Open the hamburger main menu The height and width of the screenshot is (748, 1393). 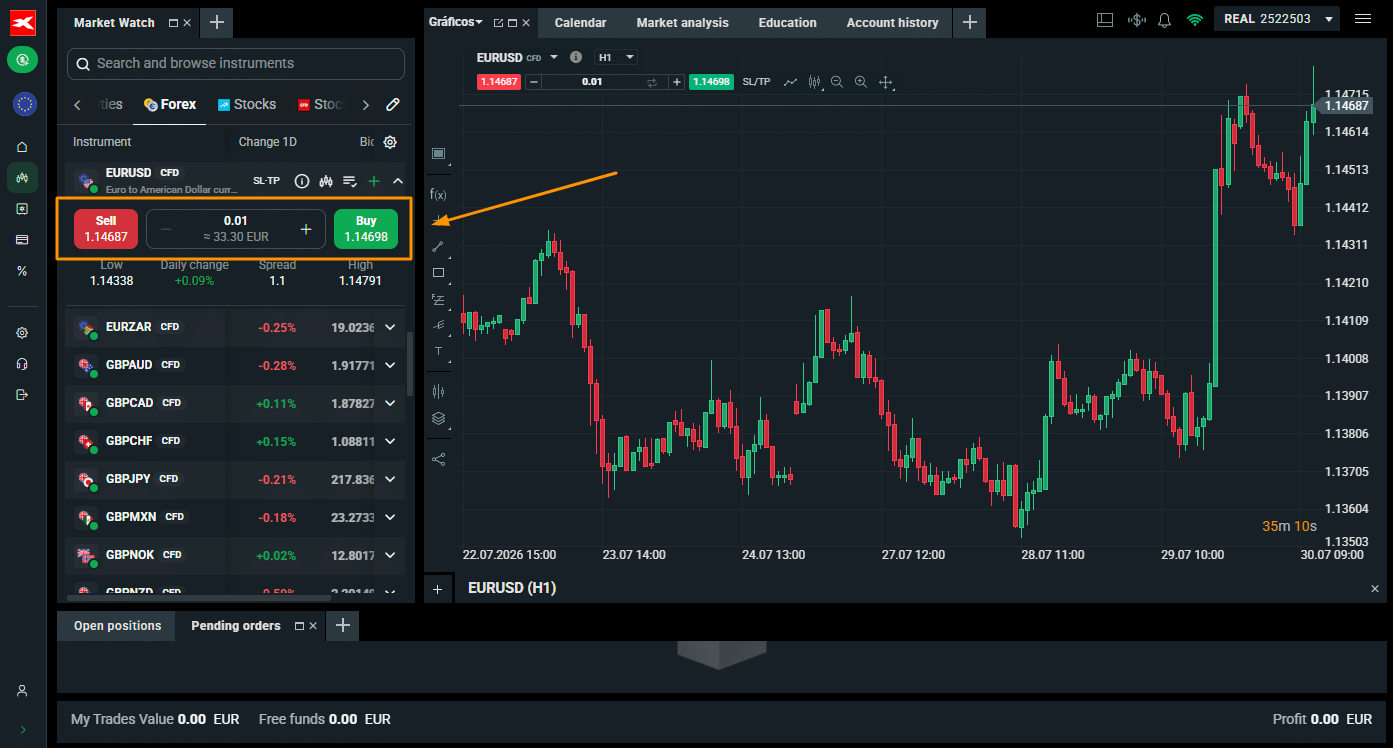tap(1363, 19)
